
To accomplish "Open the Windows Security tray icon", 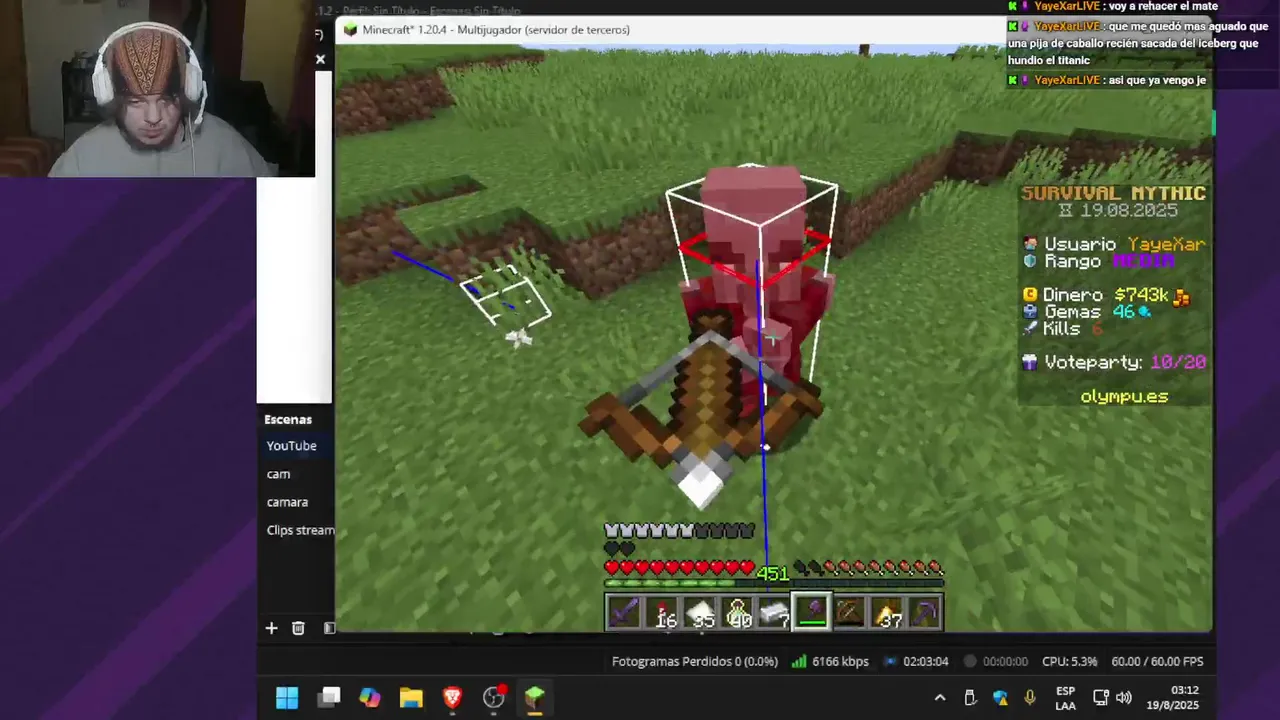I will [1000, 698].
